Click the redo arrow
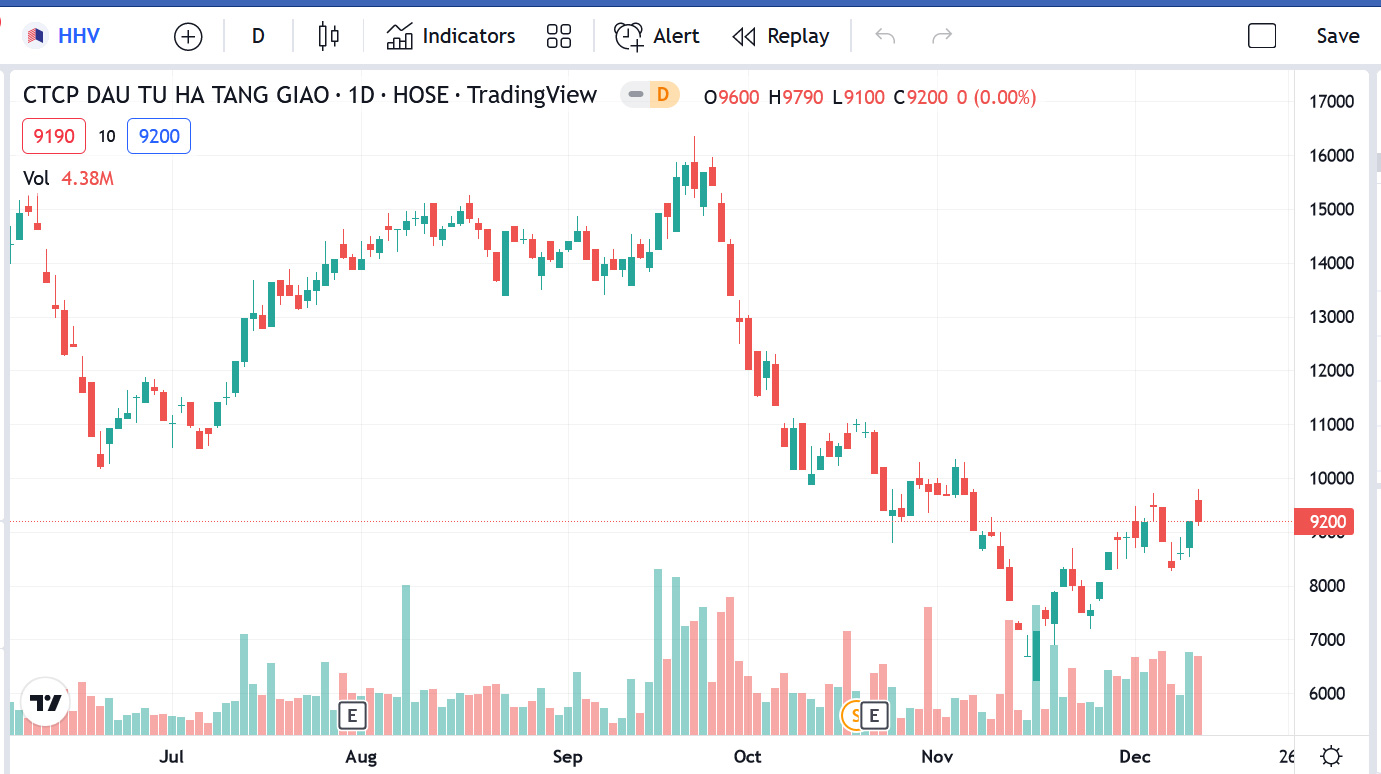Viewport: 1381px width, 774px height. 942,37
